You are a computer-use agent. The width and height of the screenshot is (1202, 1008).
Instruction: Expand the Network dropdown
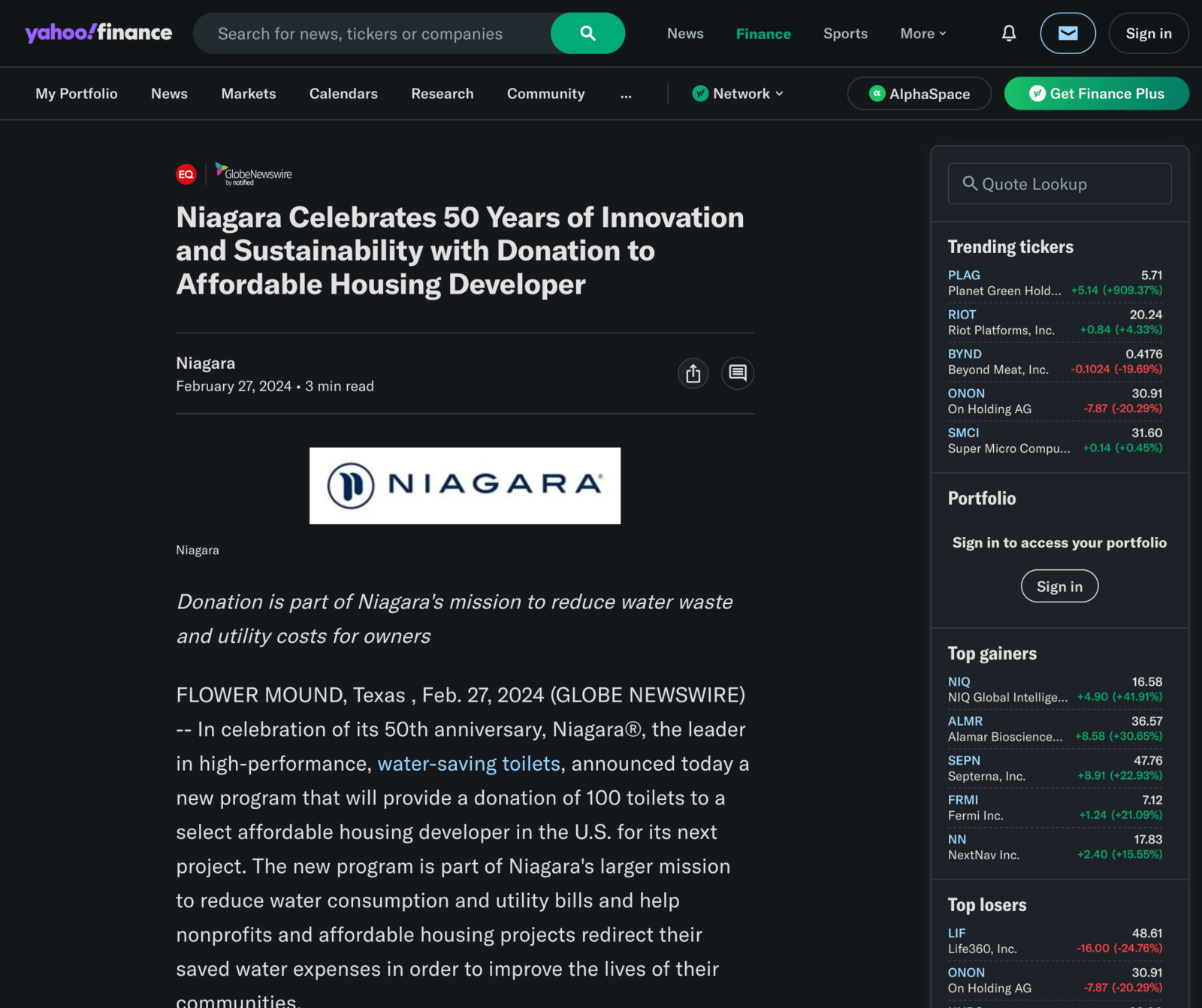pyautogui.click(x=738, y=93)
